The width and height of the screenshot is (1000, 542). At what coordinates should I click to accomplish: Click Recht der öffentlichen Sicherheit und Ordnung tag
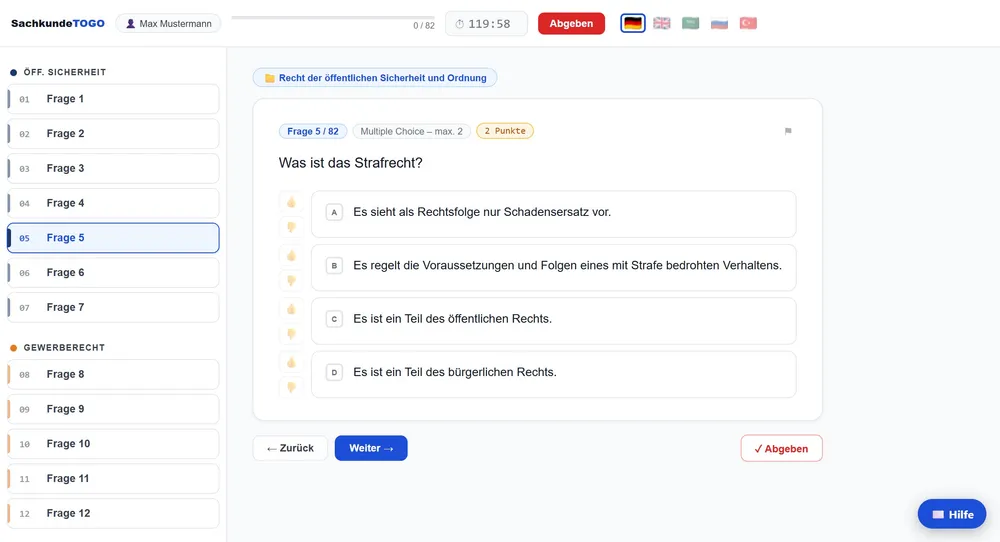click(375, 78)
